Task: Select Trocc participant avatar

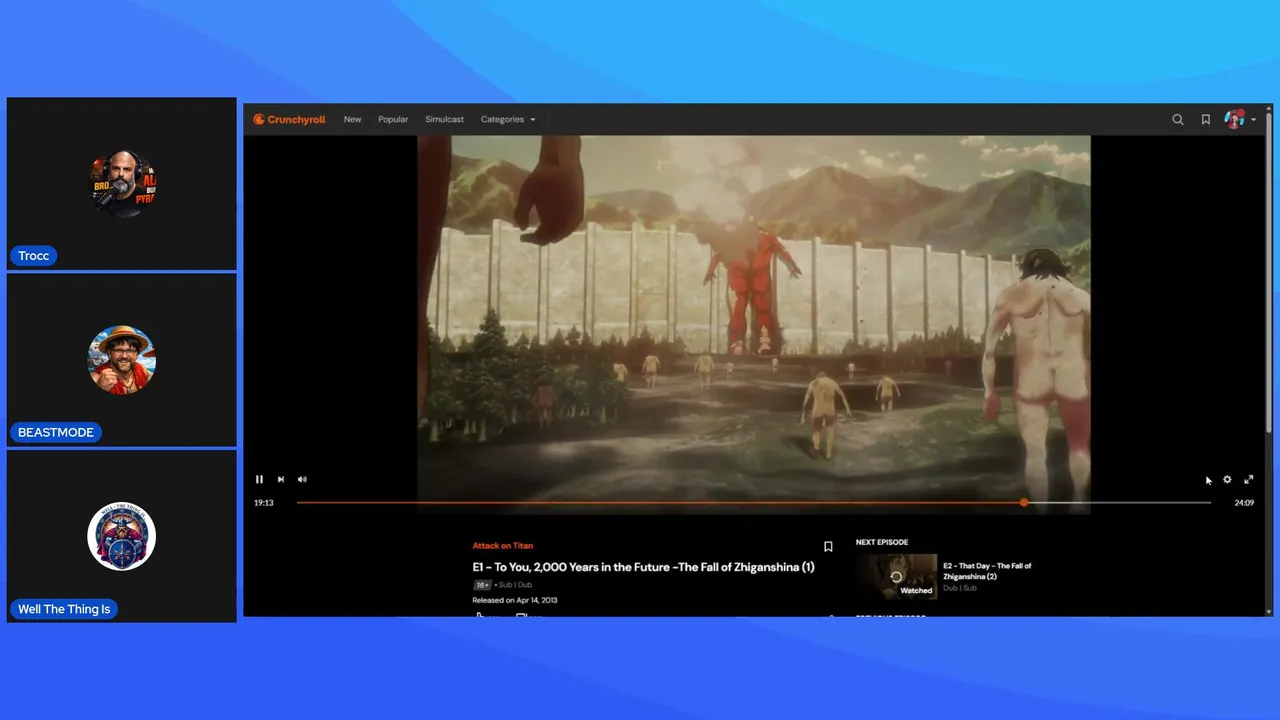Action: click(122, 184)
